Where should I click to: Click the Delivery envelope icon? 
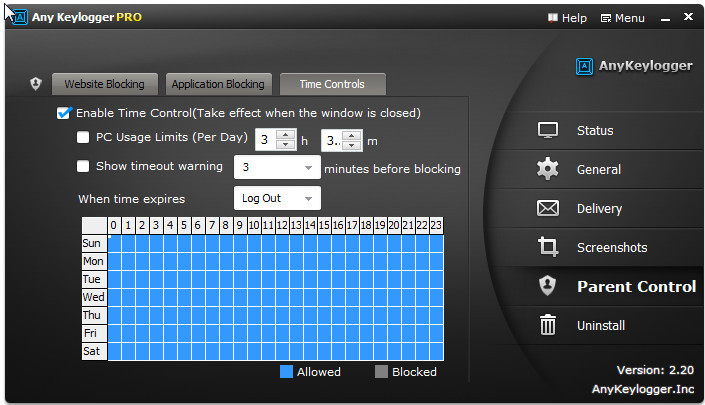tap(548, 208)
